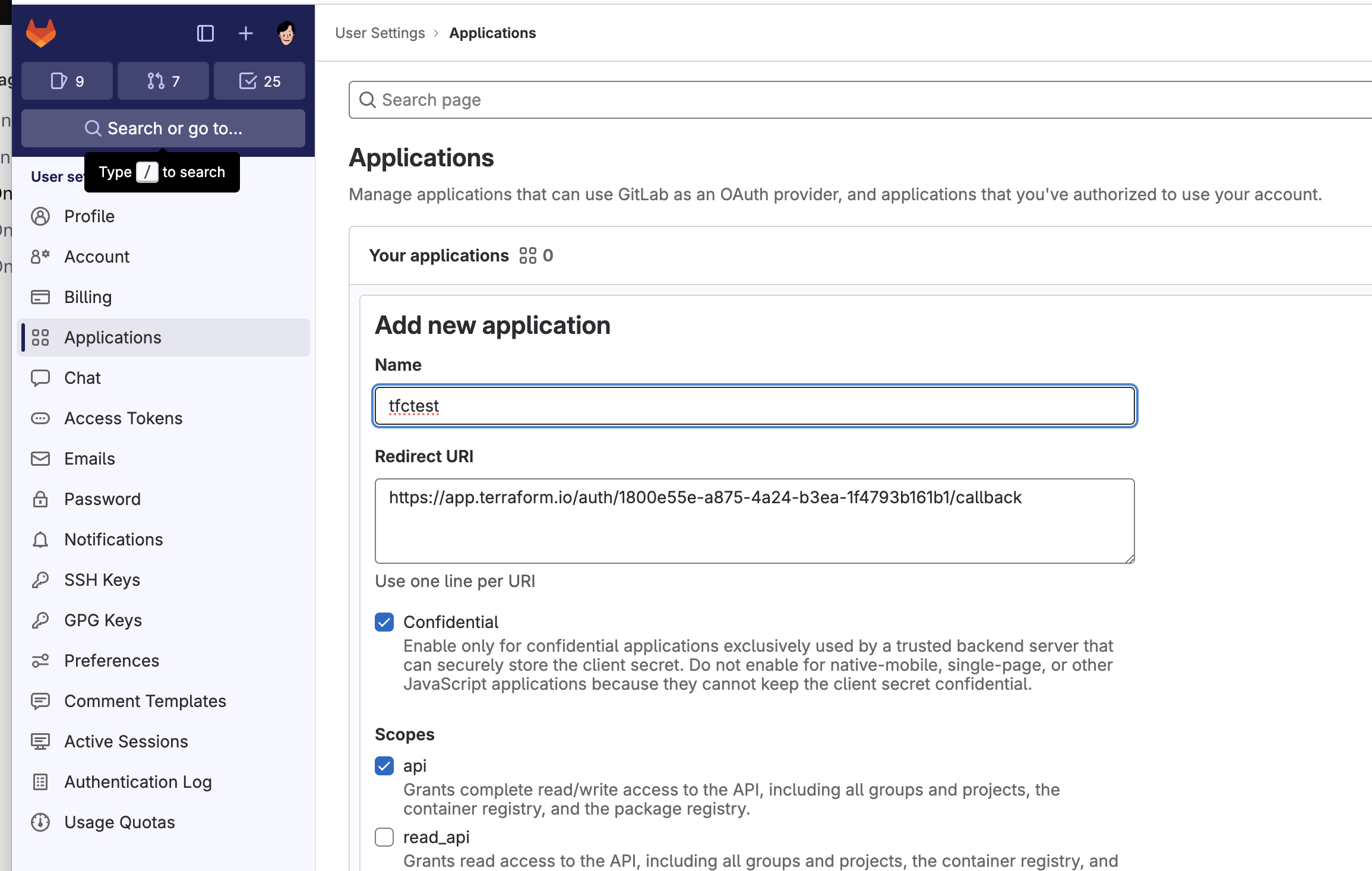
Task: Click the Password lock icon
Action: tap(40, 499)
